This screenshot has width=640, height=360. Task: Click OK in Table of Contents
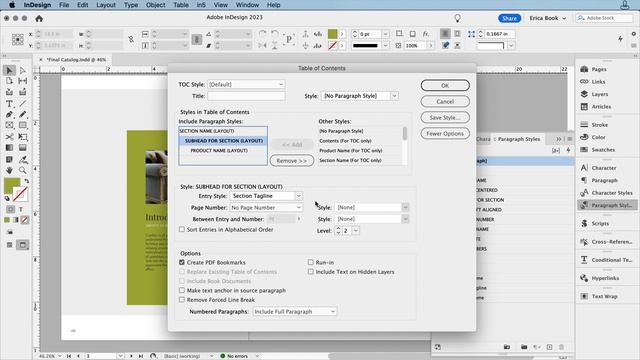point(445,86)
